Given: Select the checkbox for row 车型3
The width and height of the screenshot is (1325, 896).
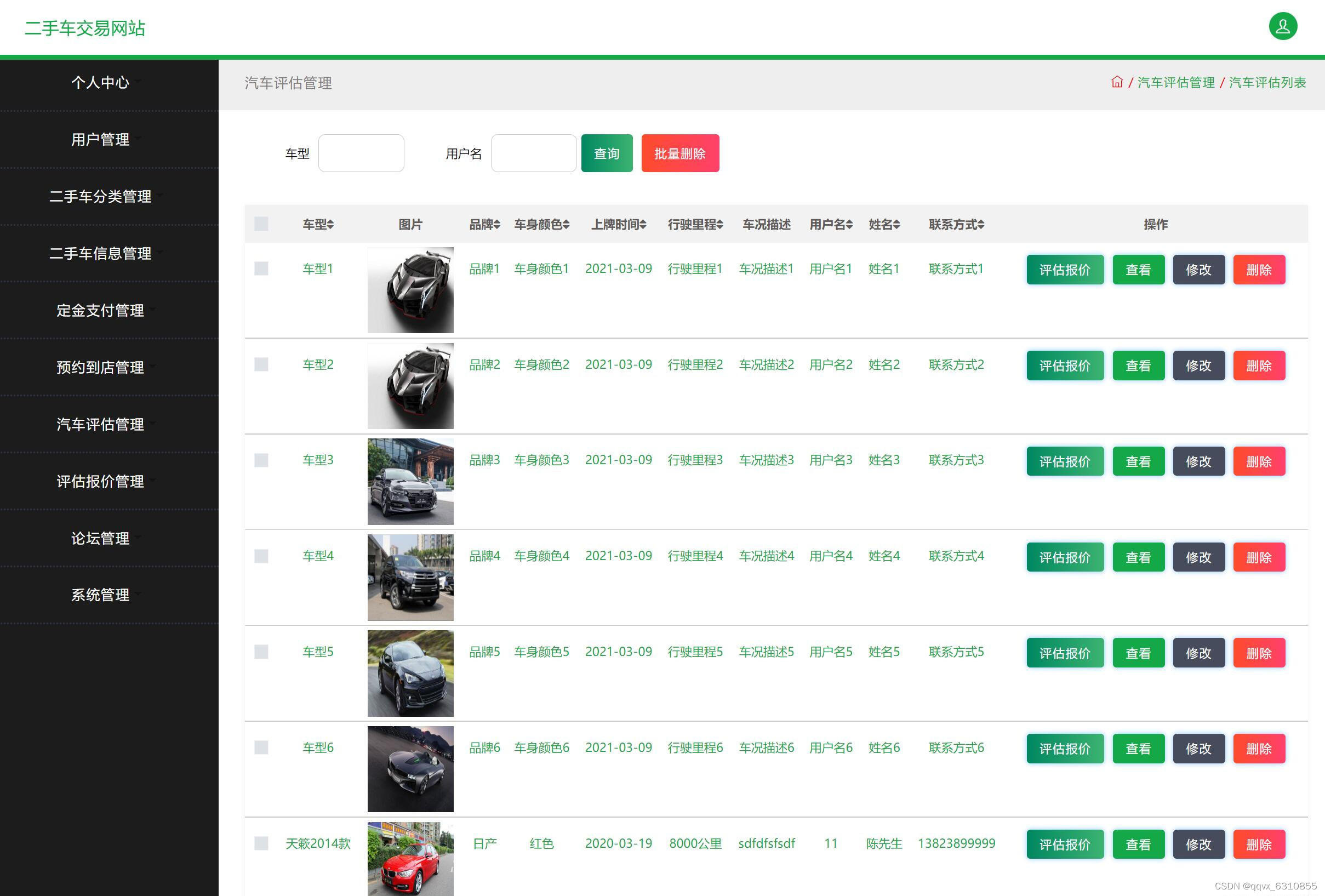Looking at the screenshot, I should point(261,460).
